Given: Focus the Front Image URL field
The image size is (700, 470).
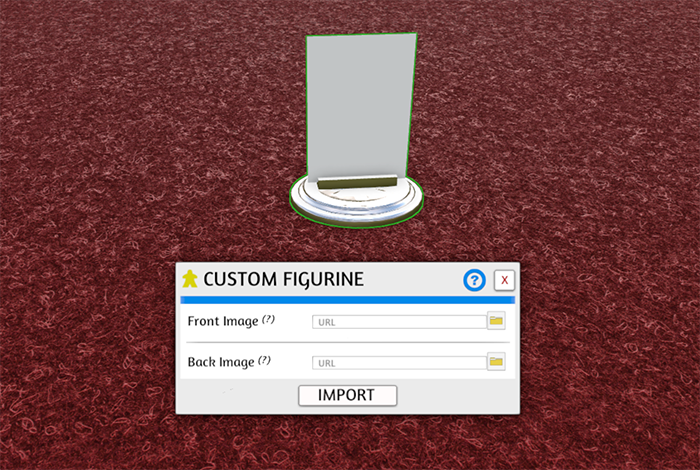Looking at the screenshot, I should click(x=399, y=322).
